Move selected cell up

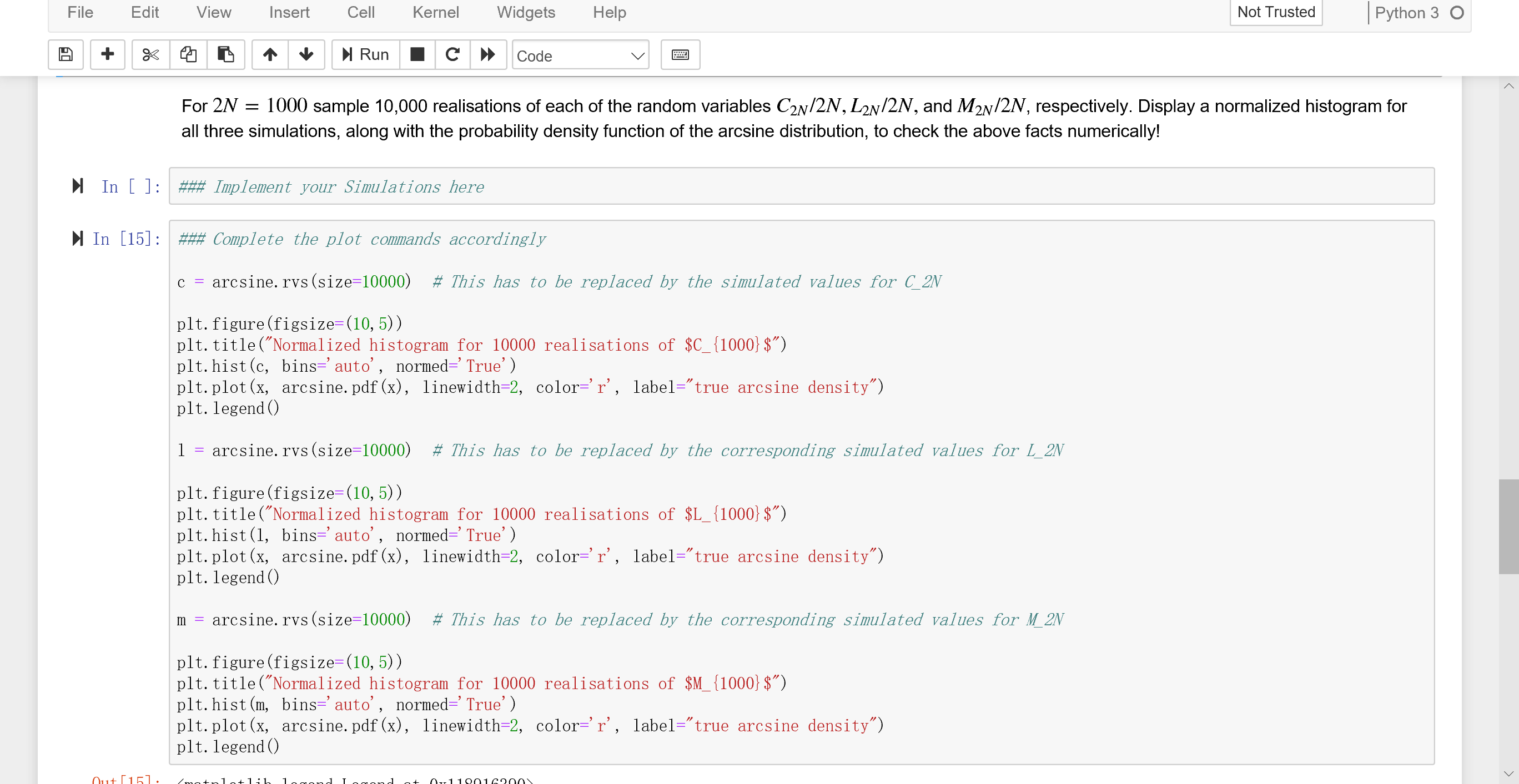tap(270, 55)
